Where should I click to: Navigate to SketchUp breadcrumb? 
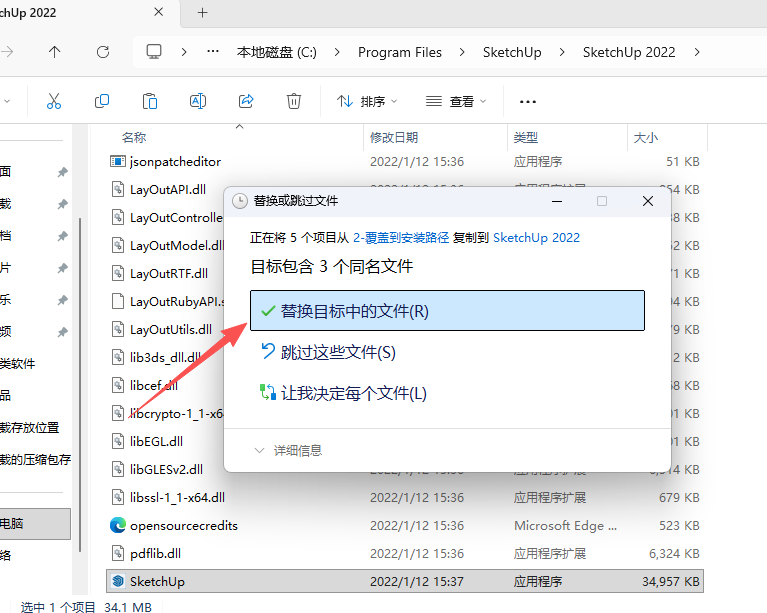tap(512, 52)
